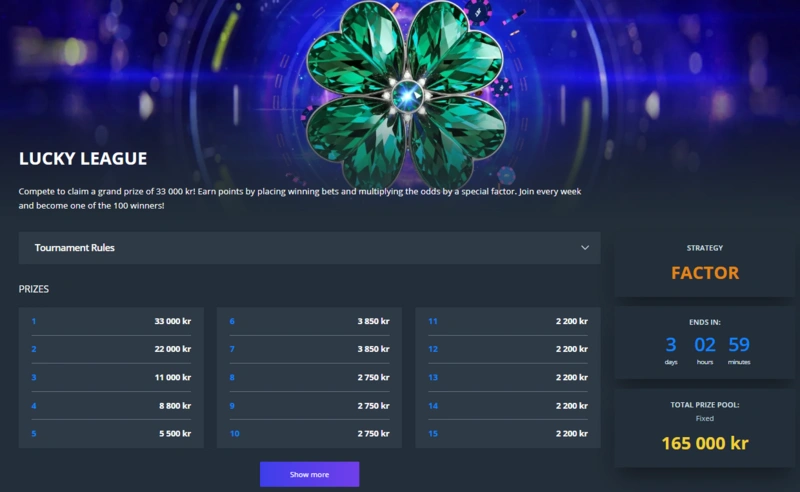
Task: Select the 1st place 33 000 kr row
Action: (110, 321)
